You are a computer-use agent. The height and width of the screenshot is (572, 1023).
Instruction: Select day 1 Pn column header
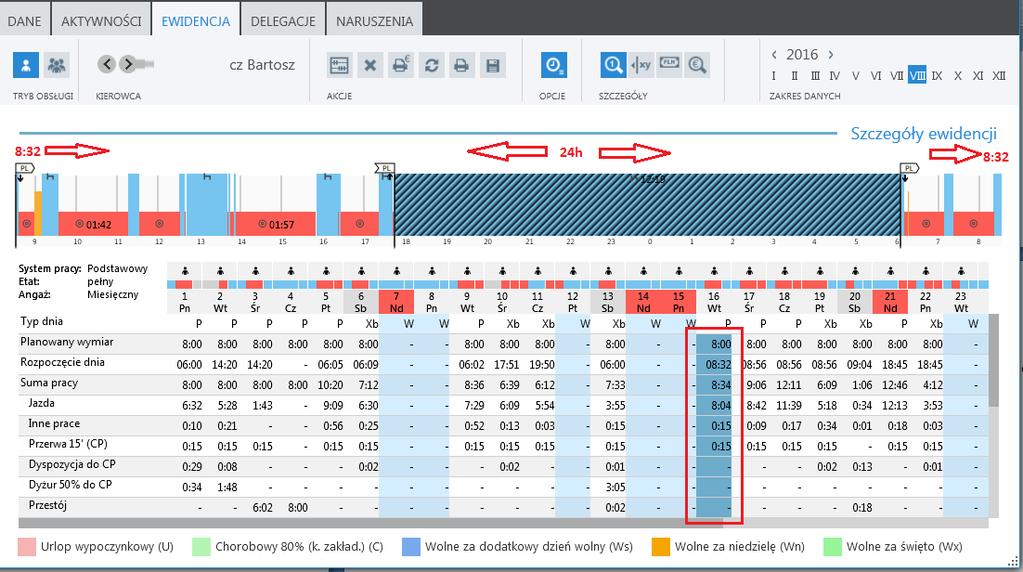tap(185, 302)
